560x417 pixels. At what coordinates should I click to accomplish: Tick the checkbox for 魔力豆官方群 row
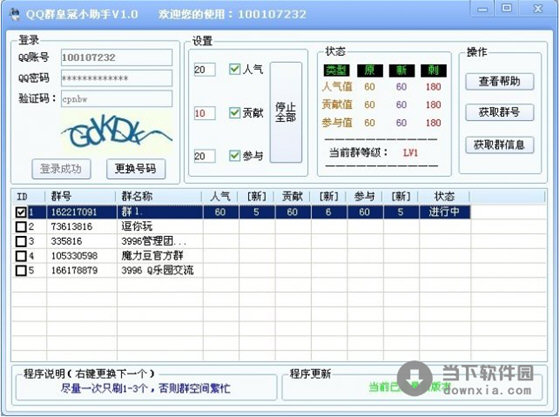pos(21,256)
